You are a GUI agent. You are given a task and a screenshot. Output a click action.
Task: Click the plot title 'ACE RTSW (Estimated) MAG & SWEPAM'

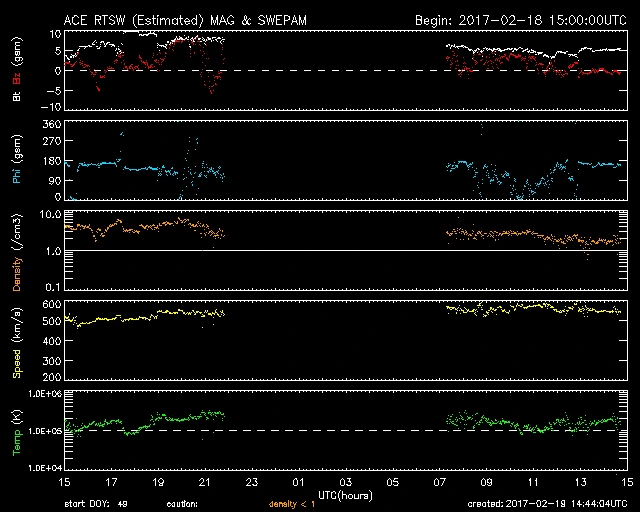point(185,20)
